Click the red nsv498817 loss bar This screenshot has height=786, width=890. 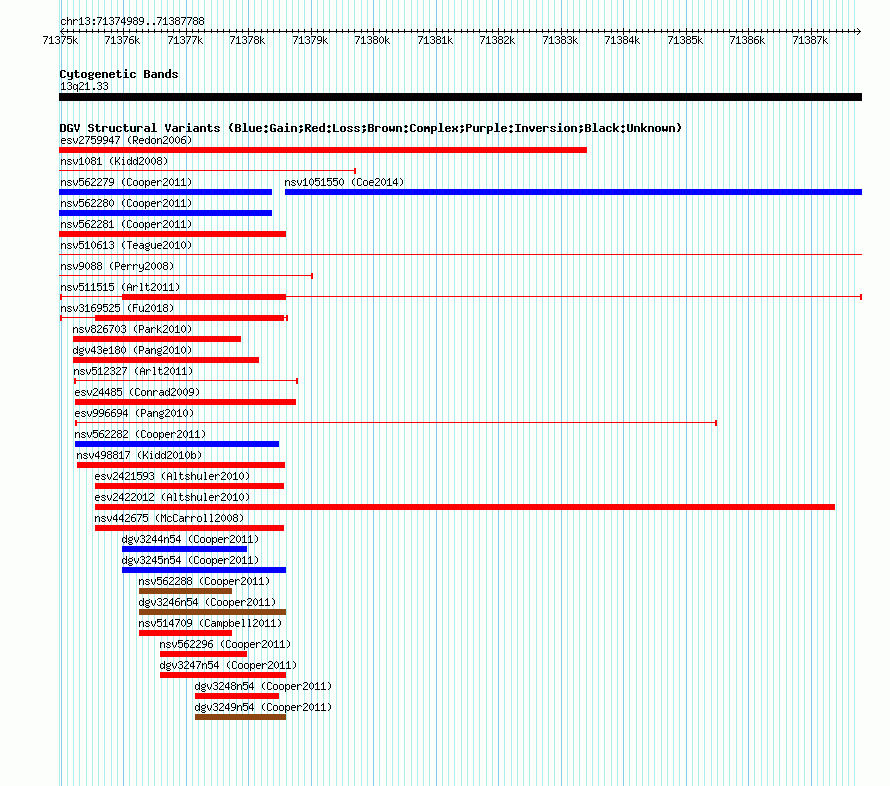click(180, 465)
